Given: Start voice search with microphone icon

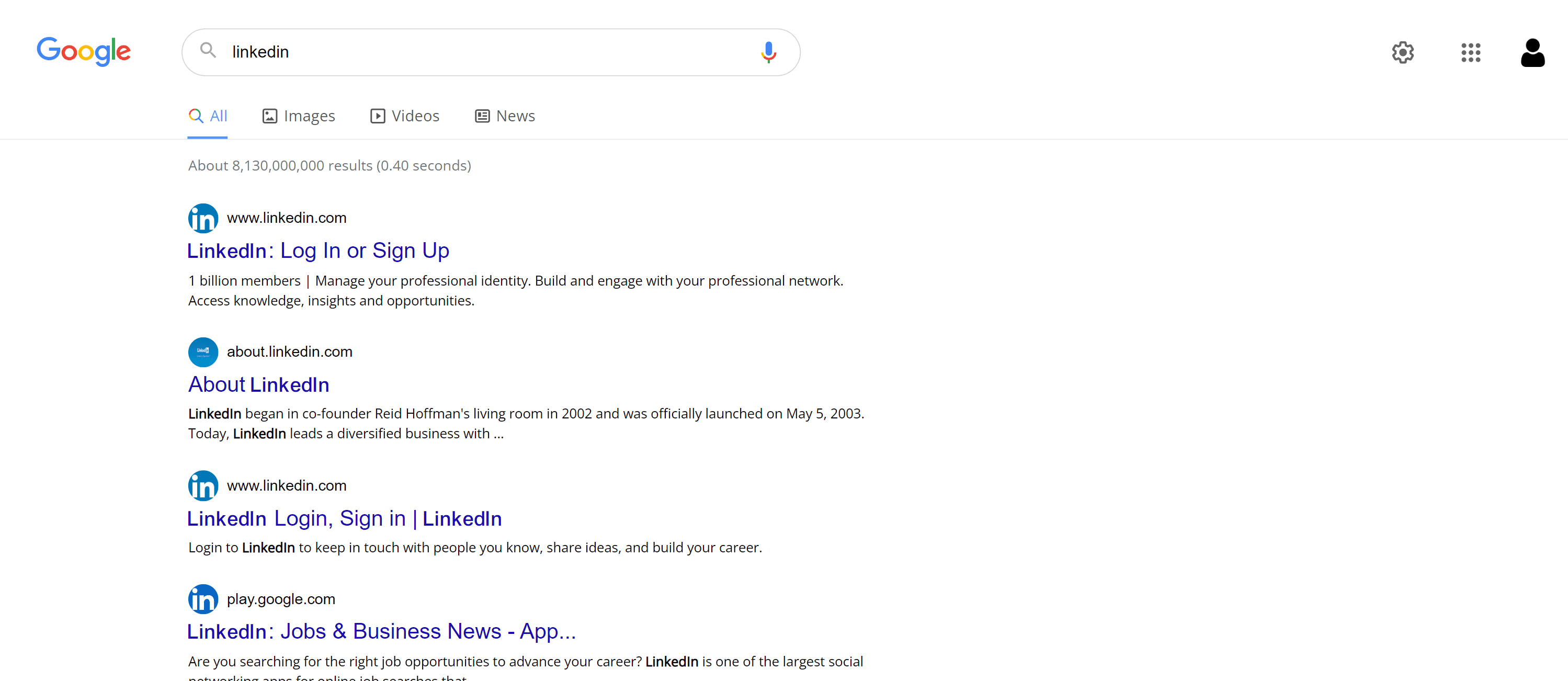Looking at the screenshot, I should 768,52.
